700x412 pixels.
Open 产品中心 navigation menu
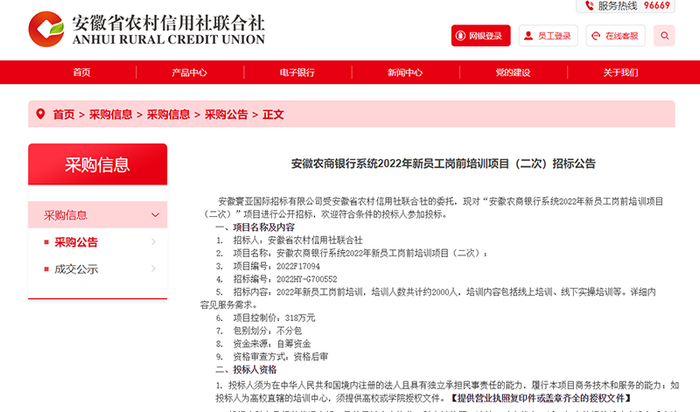point(189,72)
